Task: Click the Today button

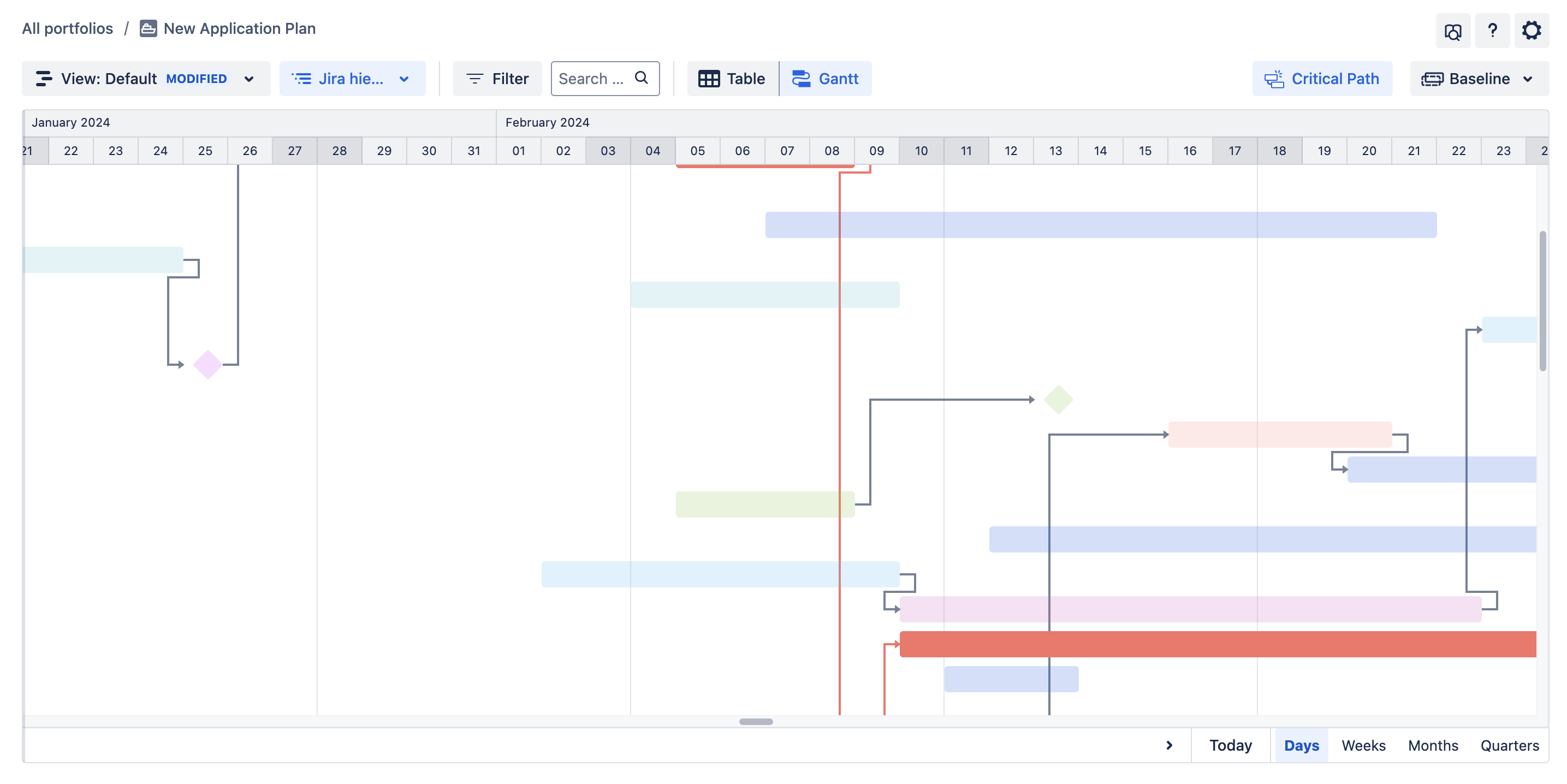Action: tap(1230, 745)
